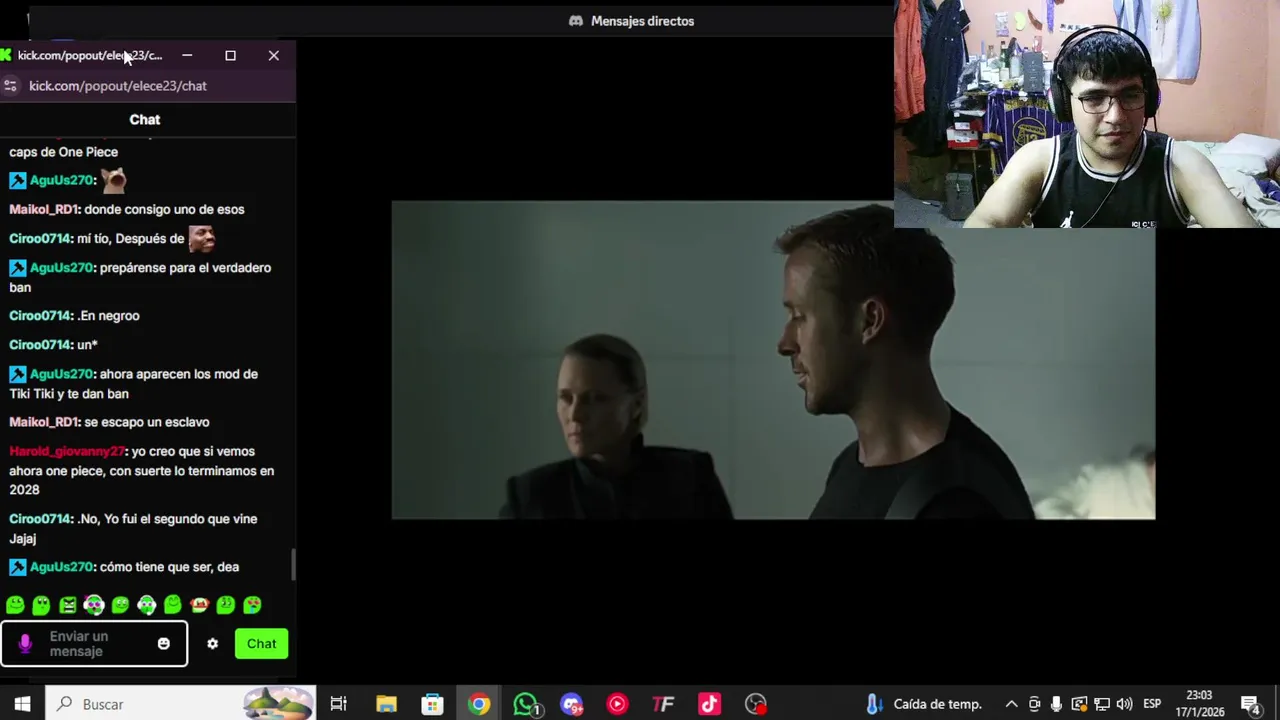Image resolution: width=1280 pixels, height=720 pixels.
Task: Open the Windows Start menu
Action: pyautogui.click(x=22, y=704)
